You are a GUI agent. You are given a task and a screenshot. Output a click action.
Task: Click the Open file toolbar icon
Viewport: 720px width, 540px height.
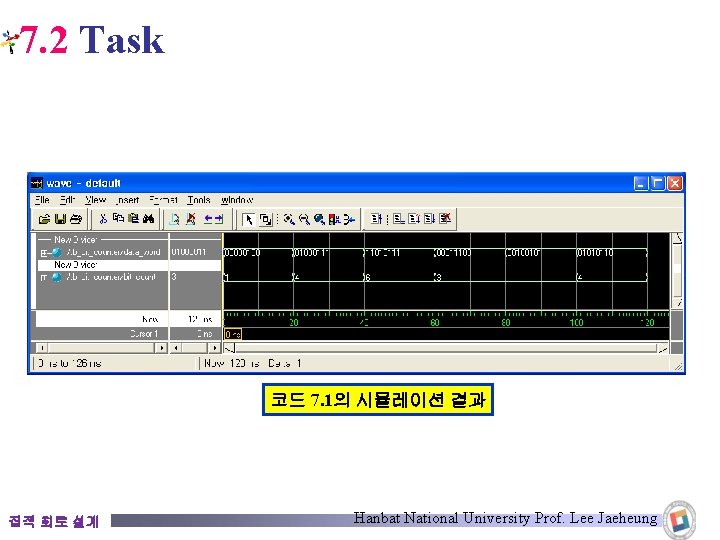[44, 219]
